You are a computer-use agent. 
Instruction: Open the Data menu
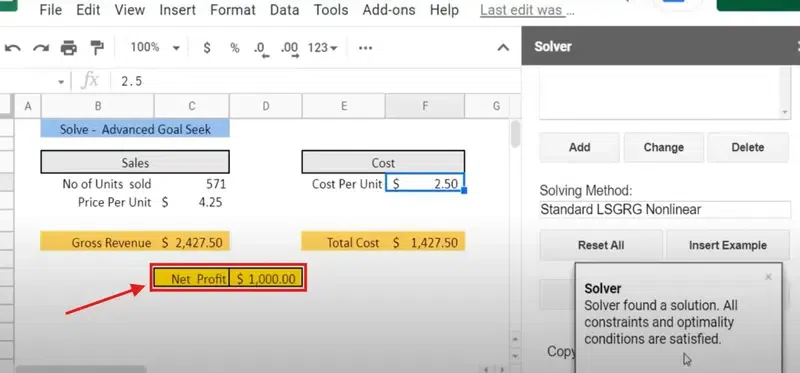coord(284,10)
